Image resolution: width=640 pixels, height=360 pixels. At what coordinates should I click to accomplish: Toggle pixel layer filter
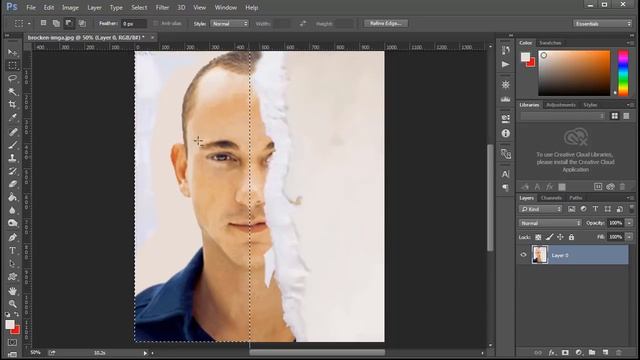coord(571,209)
